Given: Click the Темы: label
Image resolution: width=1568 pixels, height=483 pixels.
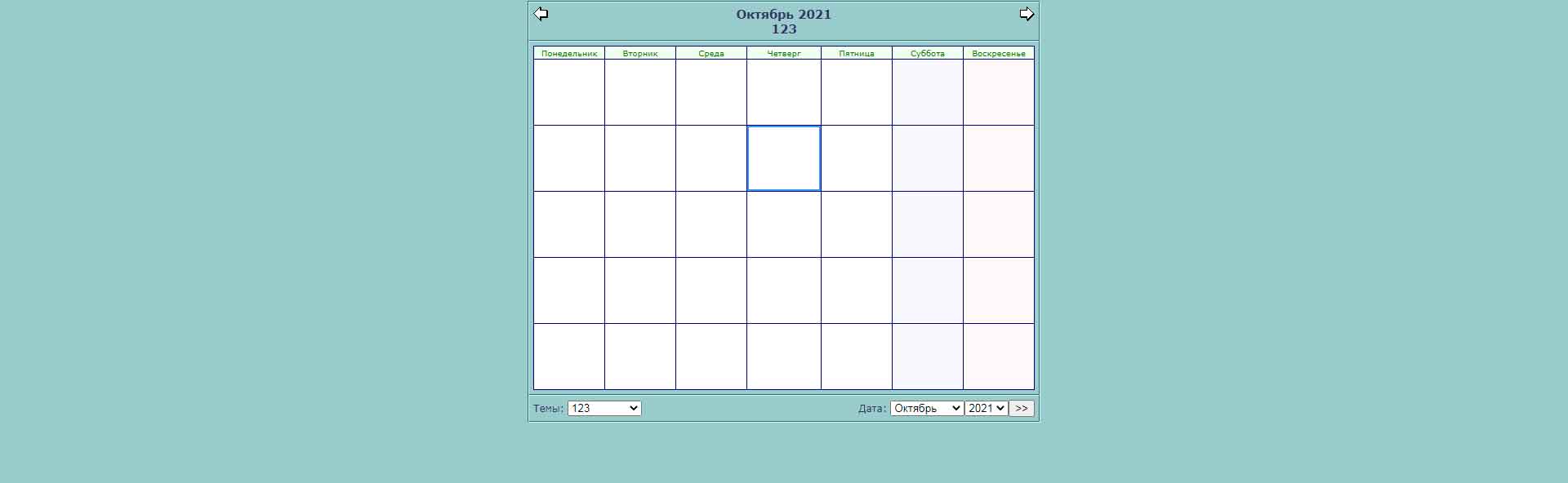Looking at the screenshot, I should 548,408.
